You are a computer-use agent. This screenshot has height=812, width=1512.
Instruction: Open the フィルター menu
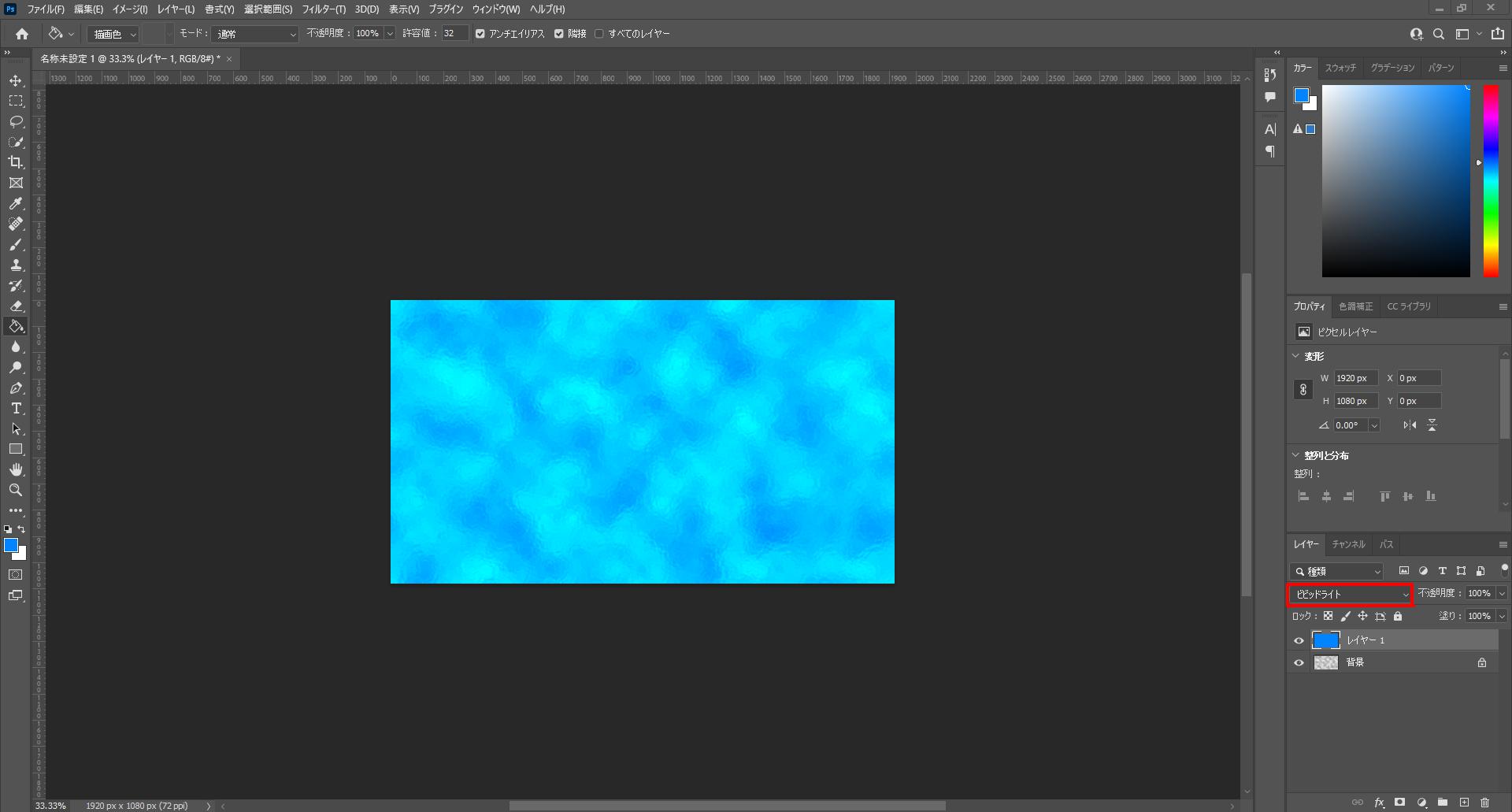tap(323, 9)
